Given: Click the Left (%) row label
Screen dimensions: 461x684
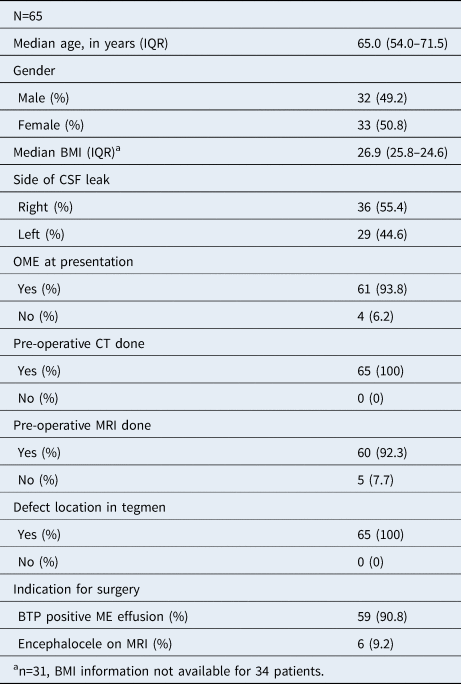Looking at the screenshot, I should 41,235.
